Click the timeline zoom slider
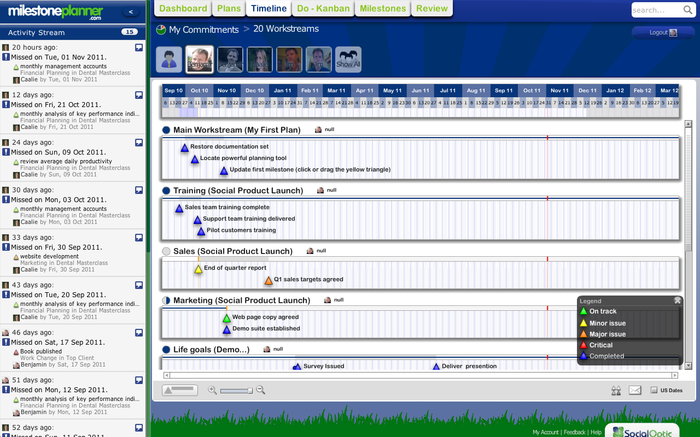Screen dimensions: 700x437 click(236, 390)
